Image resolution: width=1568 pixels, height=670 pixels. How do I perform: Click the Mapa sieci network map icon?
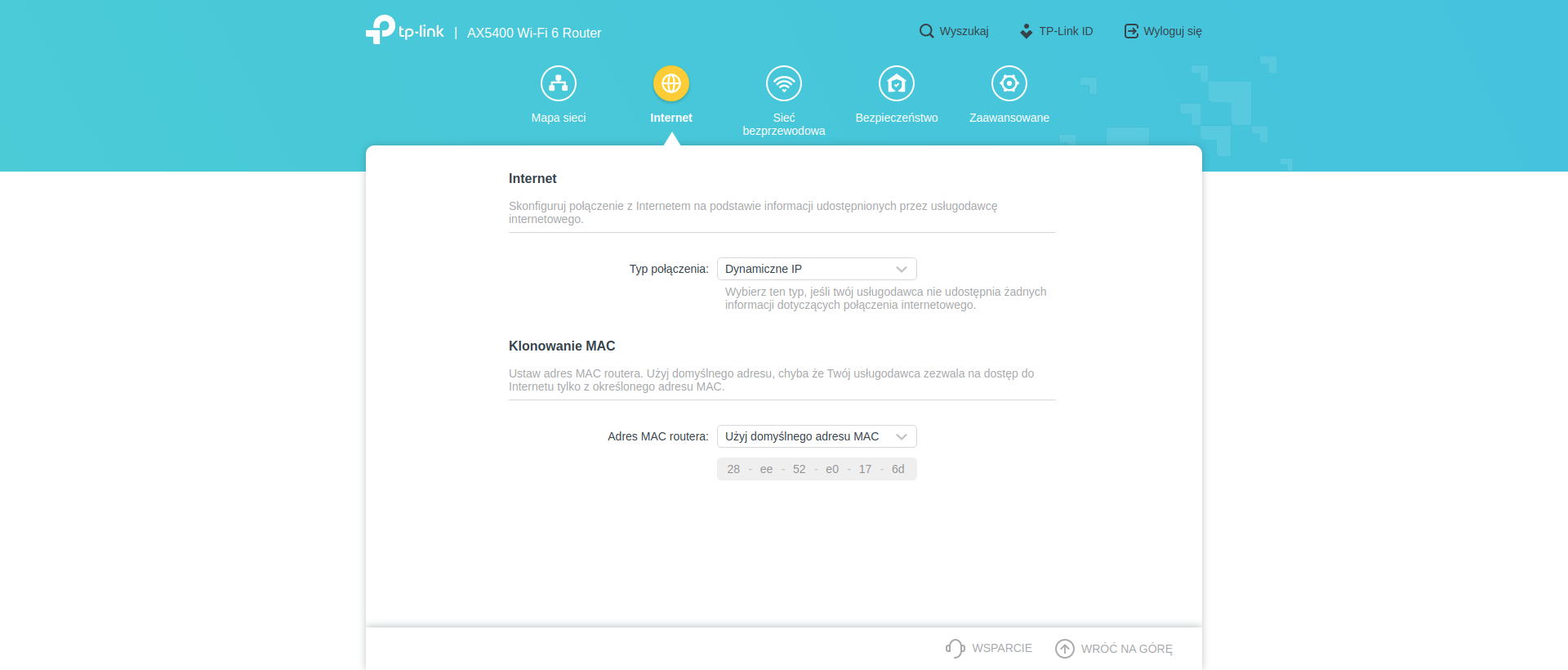click(x=559, y=83)
